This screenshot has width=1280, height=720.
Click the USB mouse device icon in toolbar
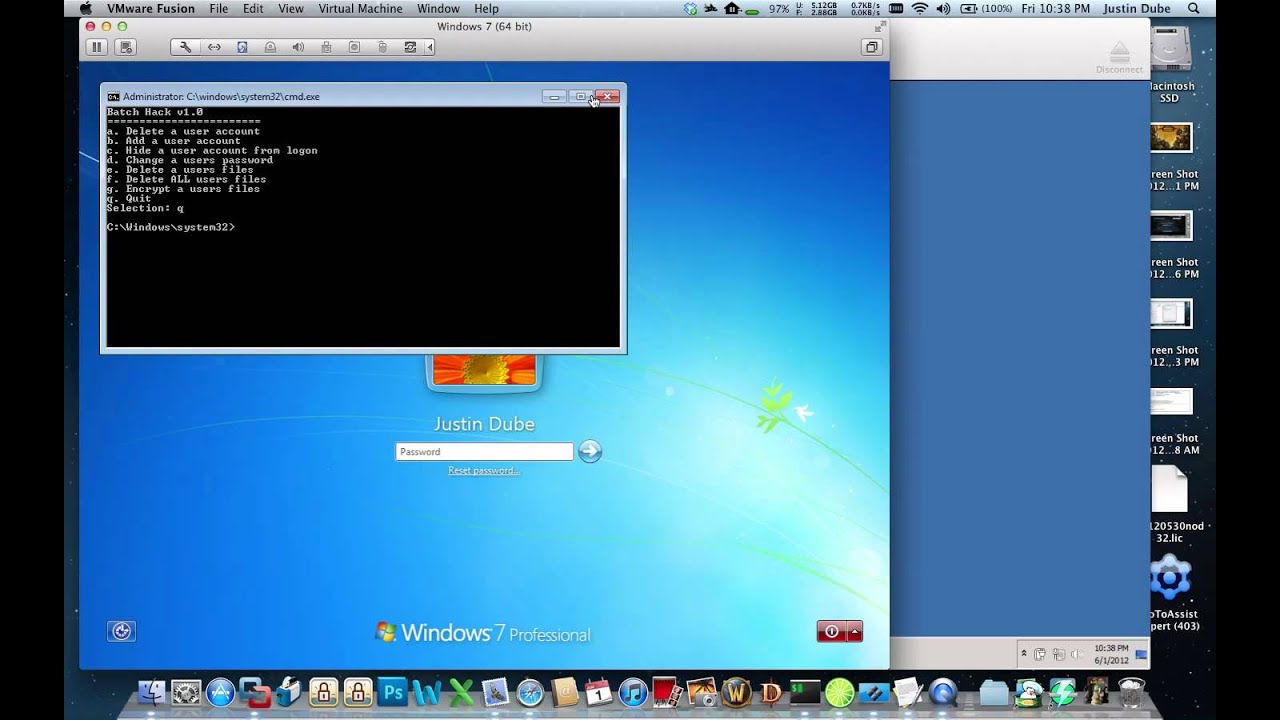point(382,47)
